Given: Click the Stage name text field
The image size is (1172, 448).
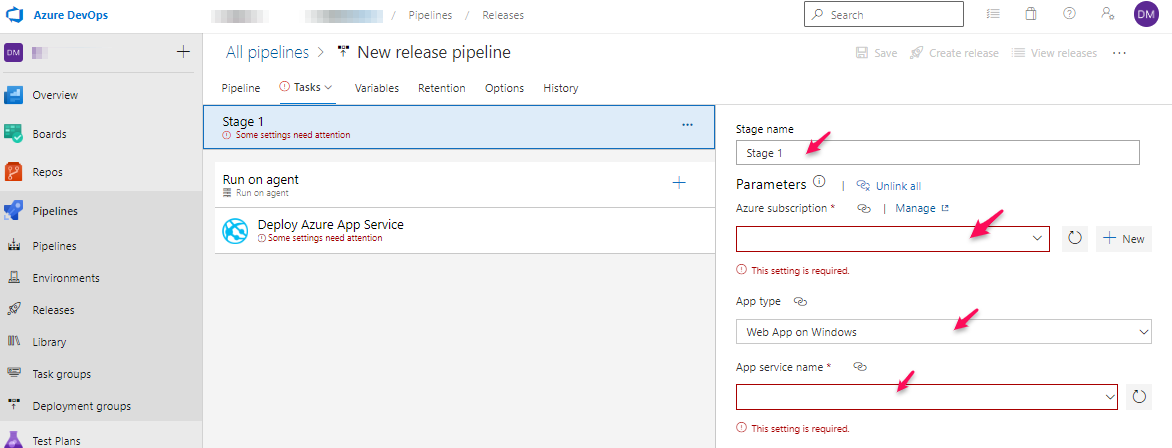Looking at the screenshot, I should tap(937, 153).
